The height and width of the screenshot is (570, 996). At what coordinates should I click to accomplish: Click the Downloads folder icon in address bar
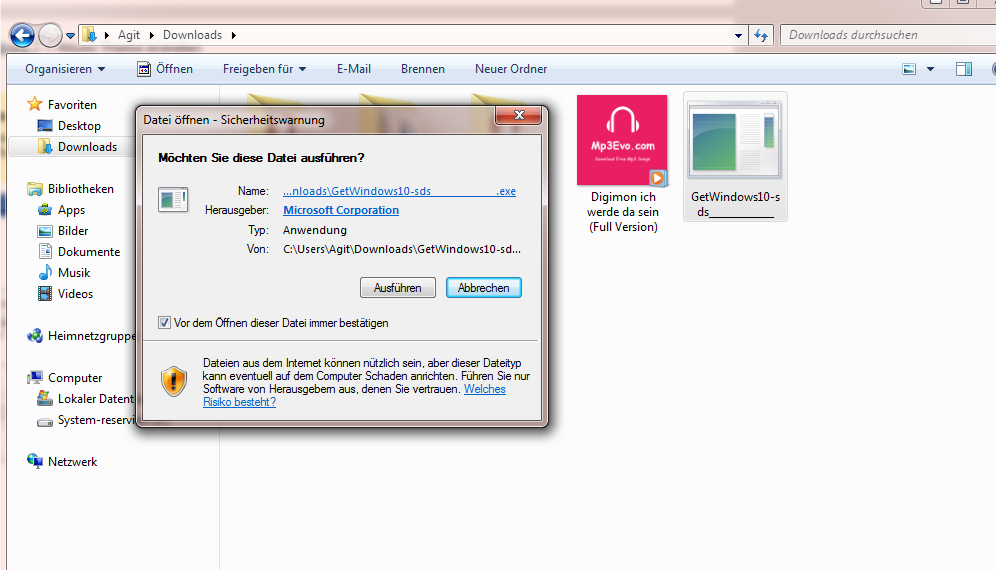pos(90,35)
